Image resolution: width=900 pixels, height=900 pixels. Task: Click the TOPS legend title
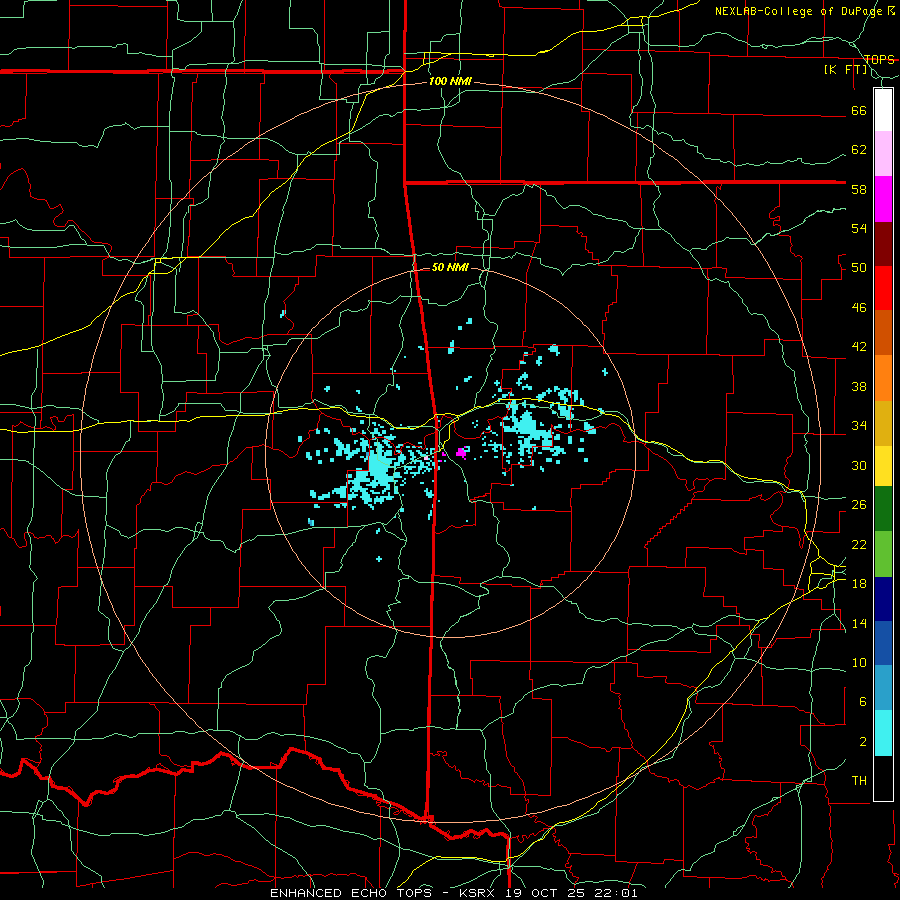click(879, 59)
